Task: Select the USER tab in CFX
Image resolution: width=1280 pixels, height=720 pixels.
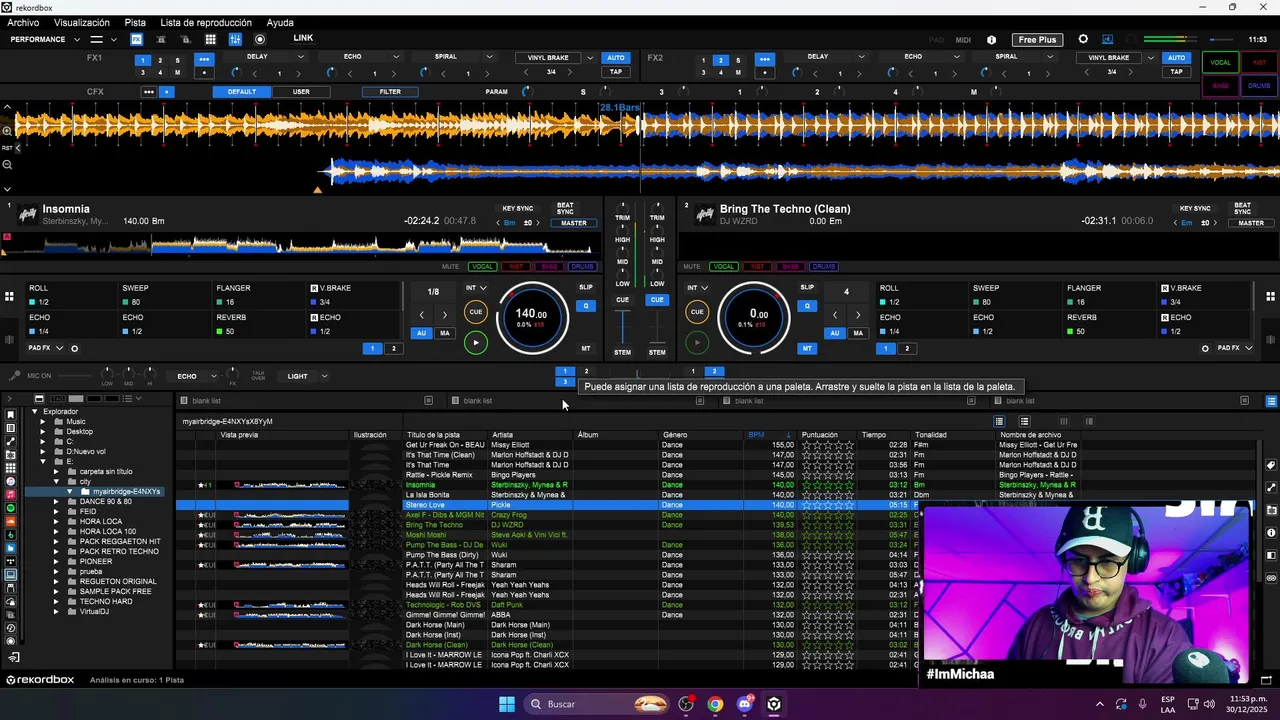Action: pos(301,92)
